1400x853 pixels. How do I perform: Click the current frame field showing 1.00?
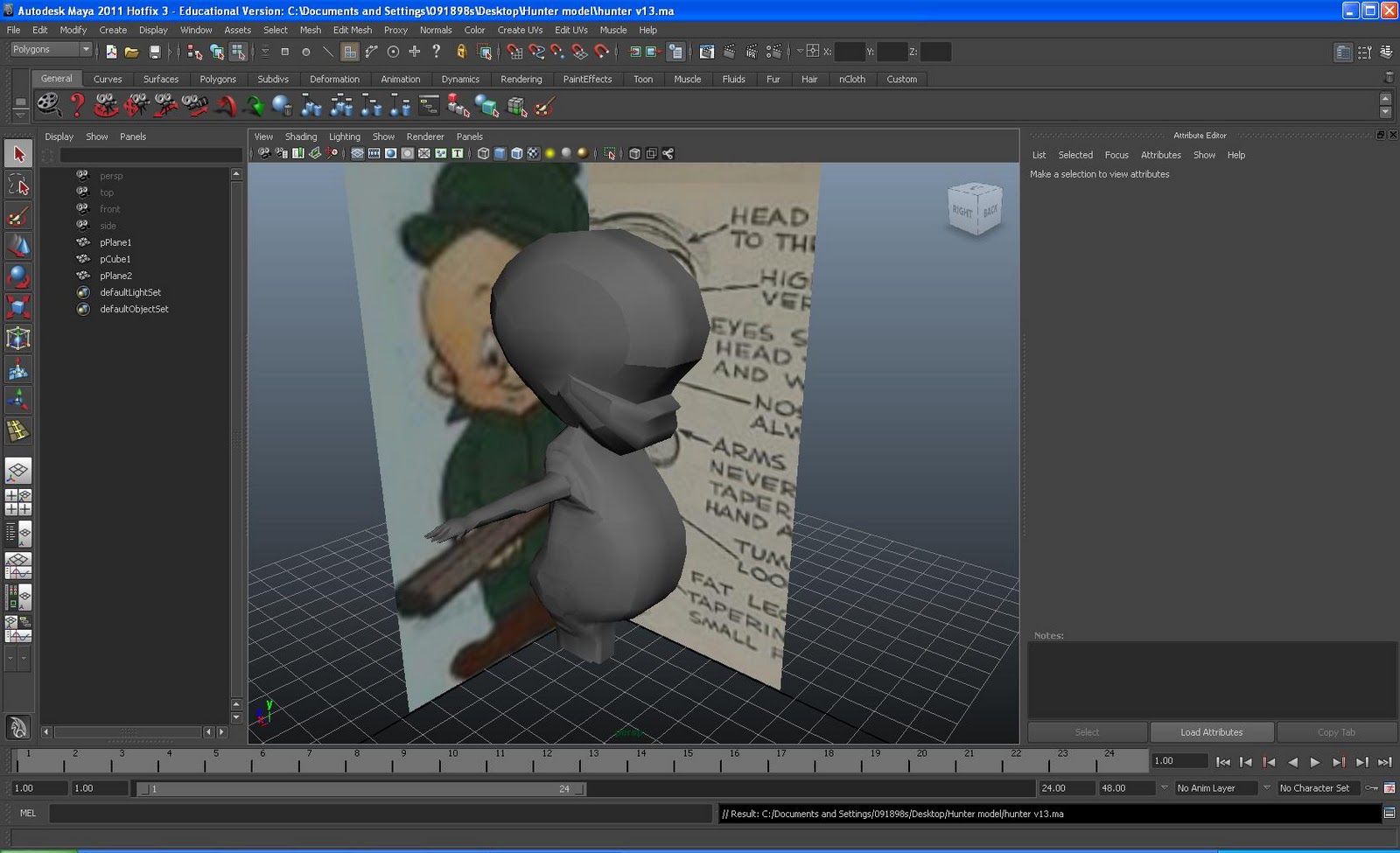[x=1179, y=761]
